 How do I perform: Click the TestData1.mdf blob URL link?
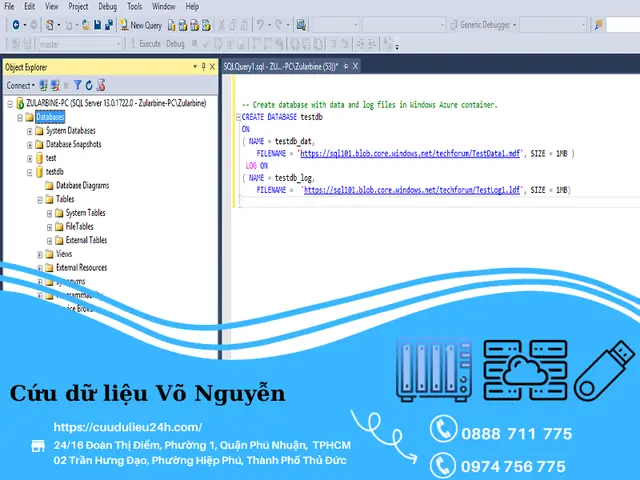tap(410, 153)
